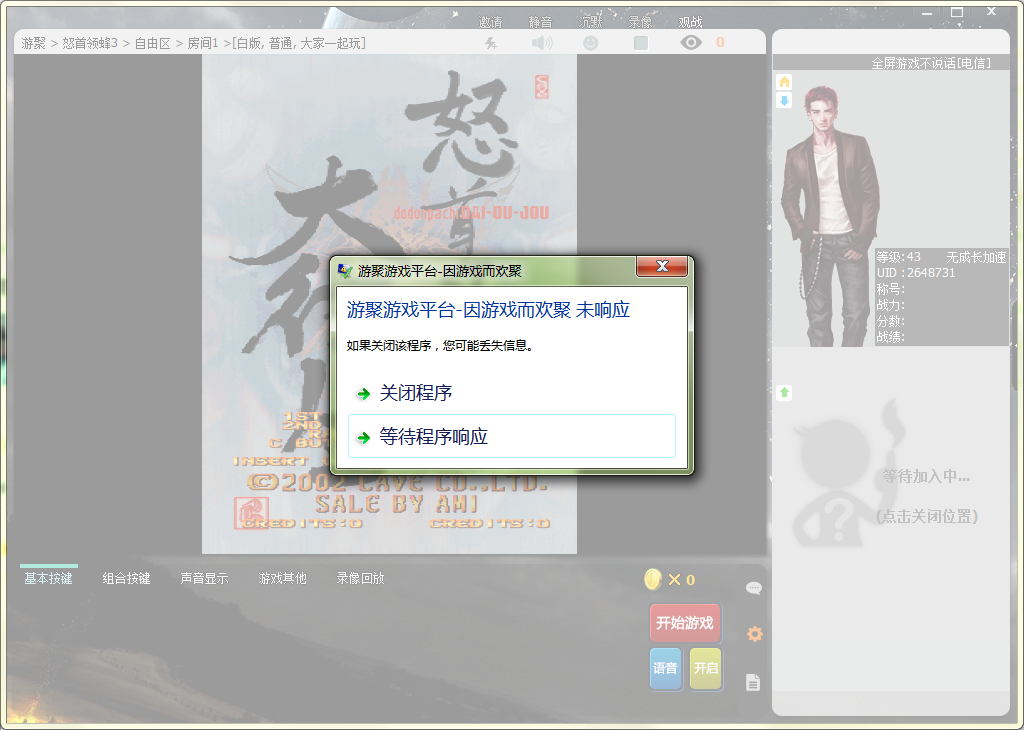
Task: Click the 等级:43 level text
Action: [899, 257]
